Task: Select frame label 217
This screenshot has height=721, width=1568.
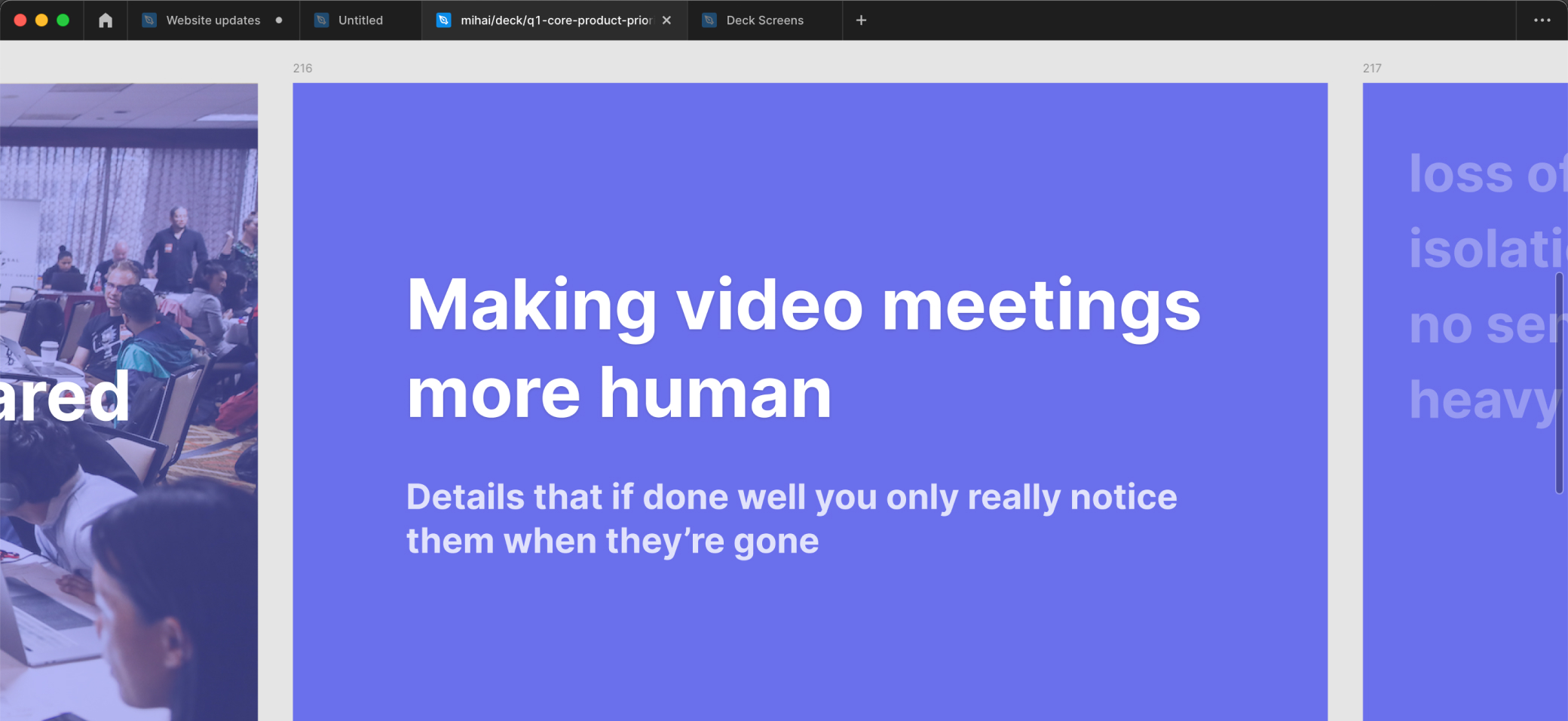Action: [x=1372, y=68]
